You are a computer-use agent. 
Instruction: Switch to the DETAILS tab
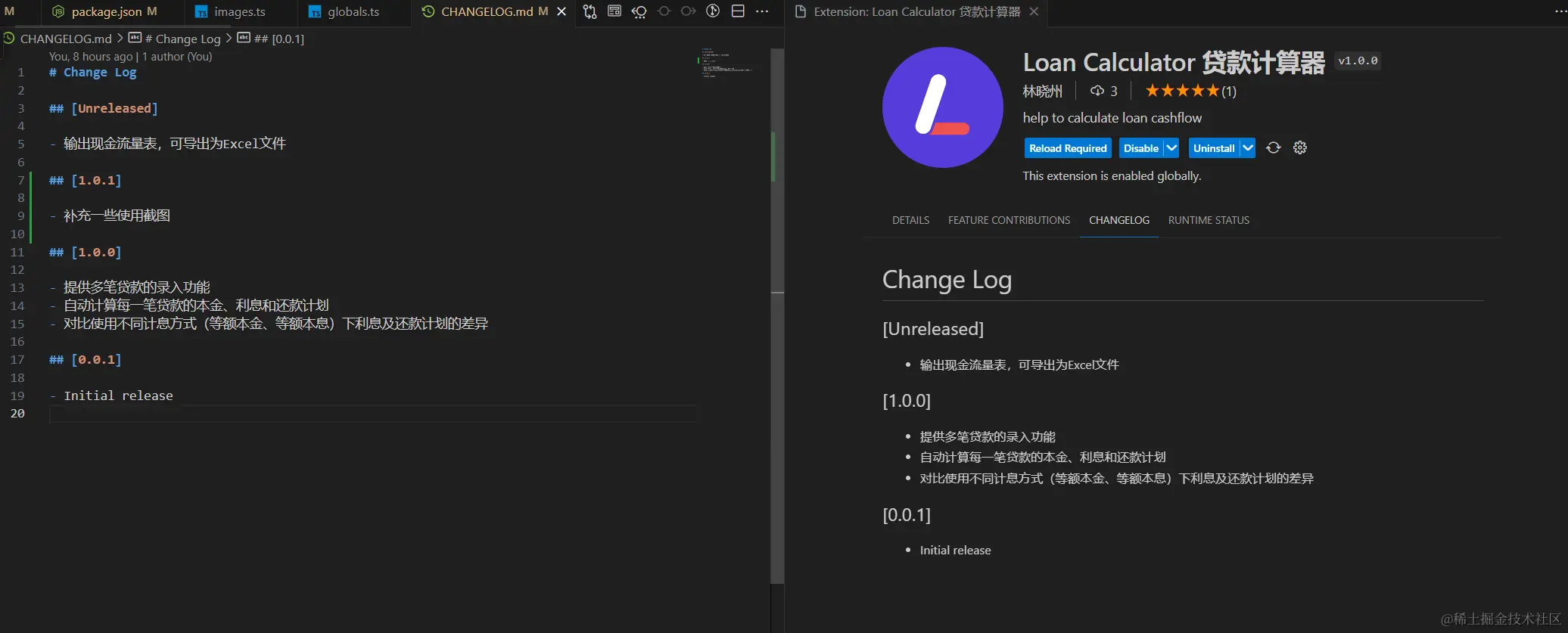tap(910, 220)
